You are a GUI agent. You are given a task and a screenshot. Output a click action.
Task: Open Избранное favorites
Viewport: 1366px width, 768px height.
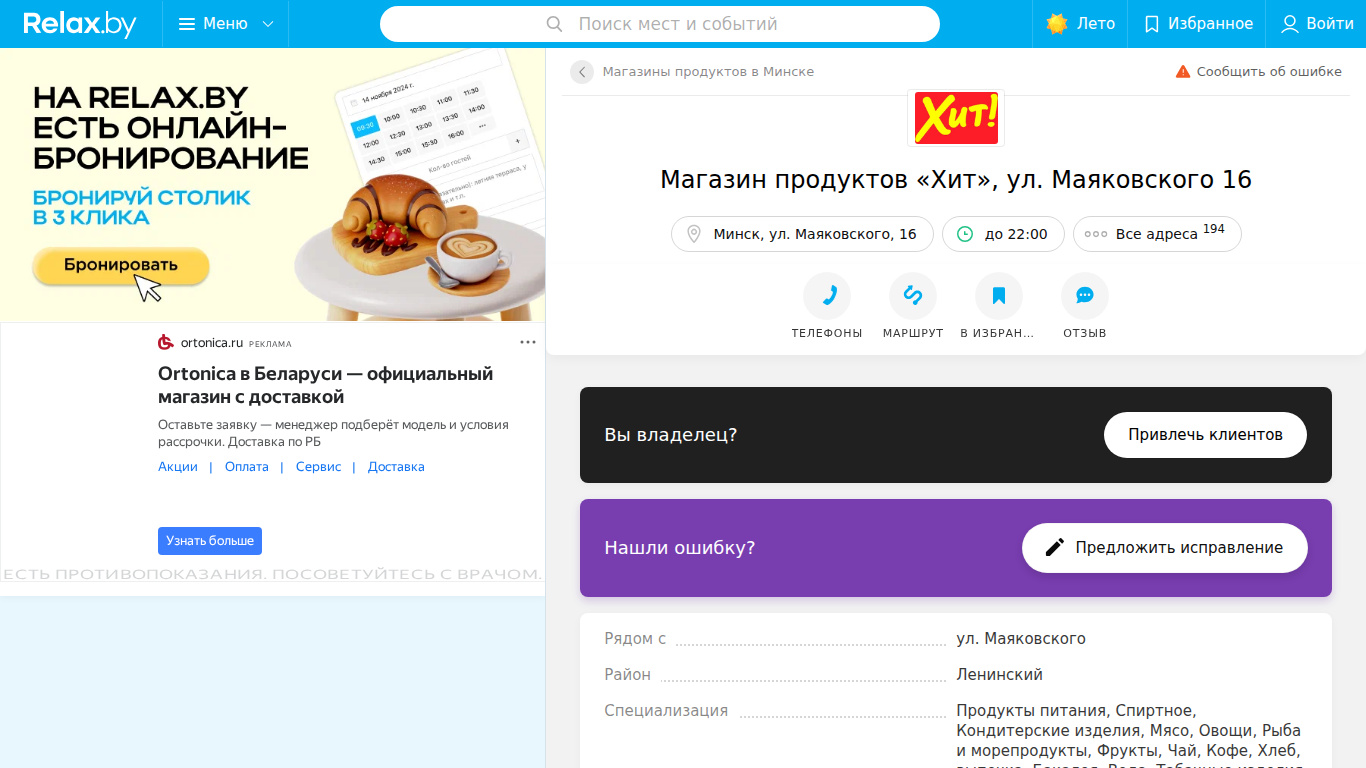tap(1198, 24)
